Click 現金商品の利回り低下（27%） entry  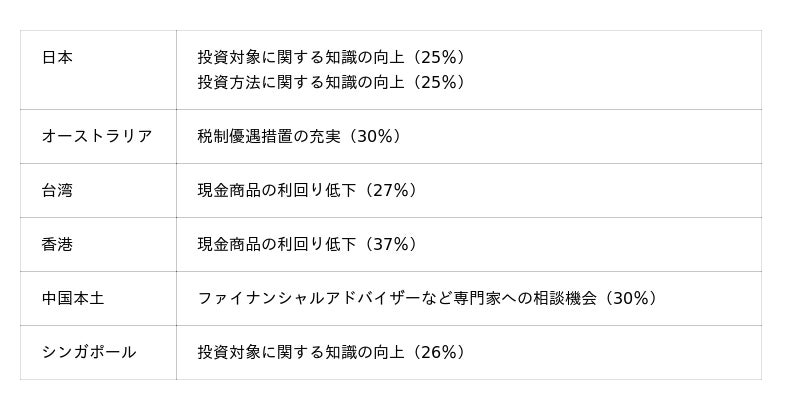point(308,191)
